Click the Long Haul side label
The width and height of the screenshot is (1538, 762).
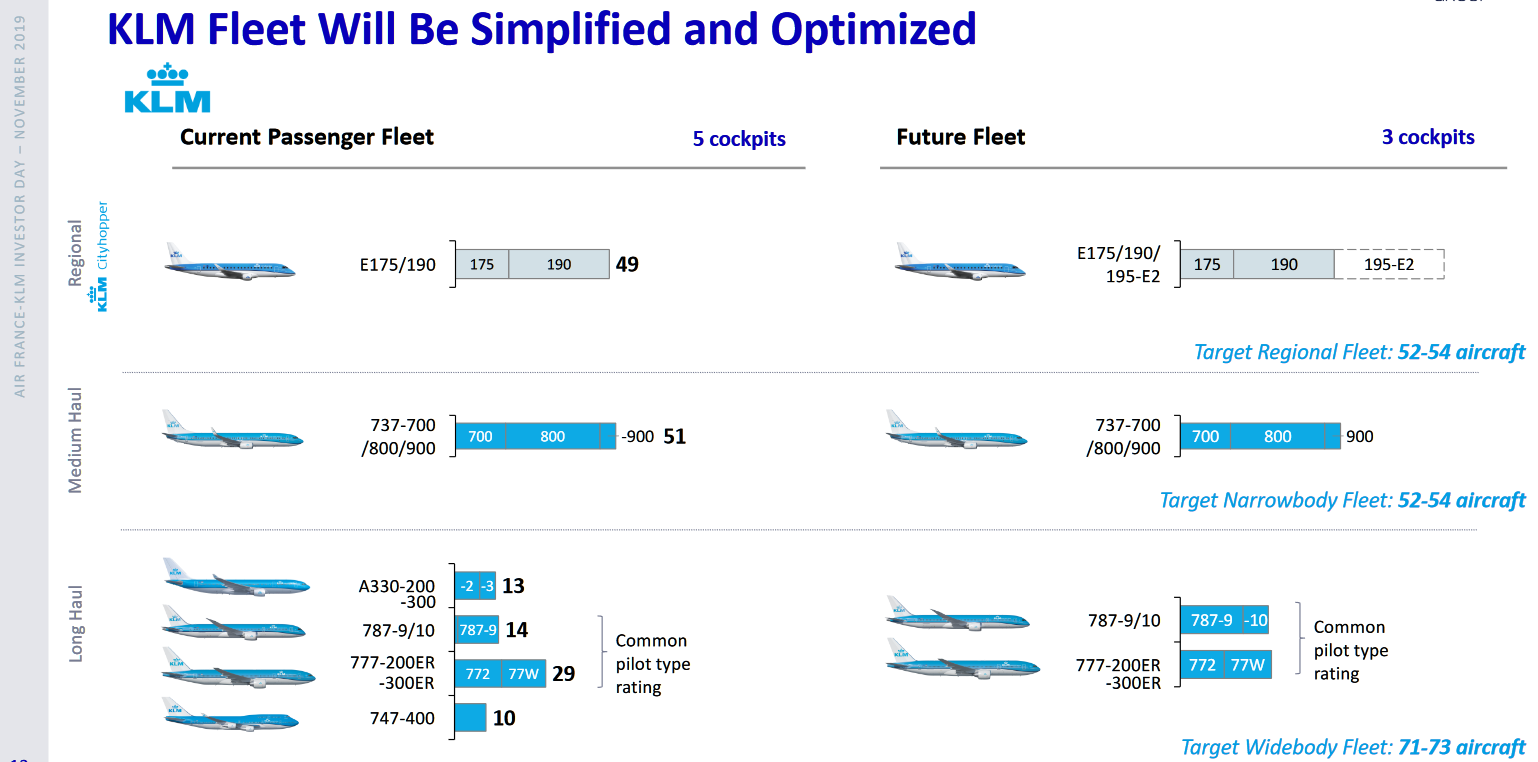76,623
